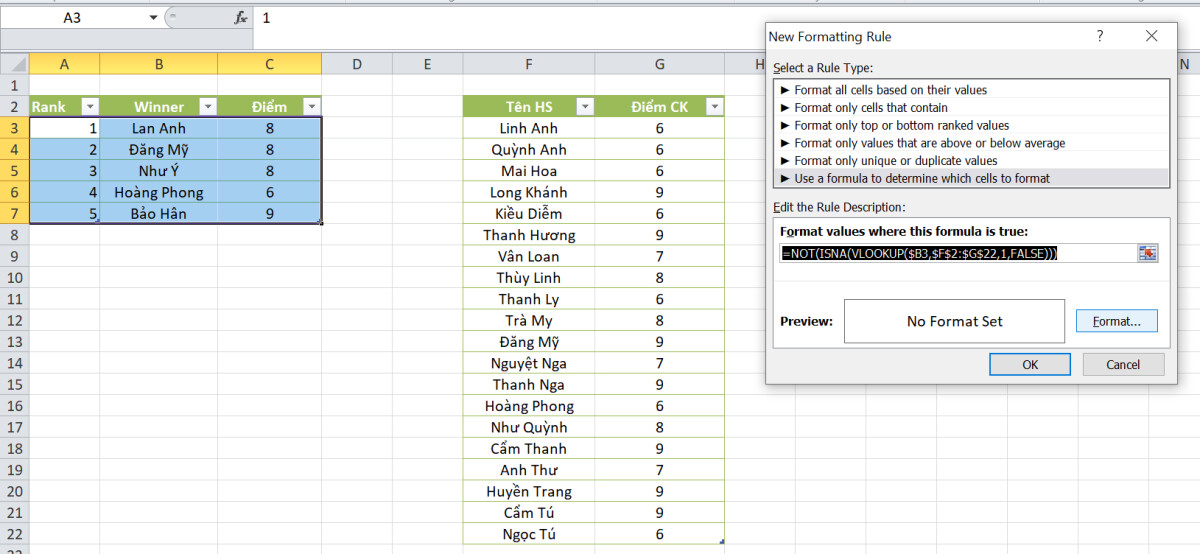
Task: Open the Name Box dropdown arrow
Action: coord(153,18)
